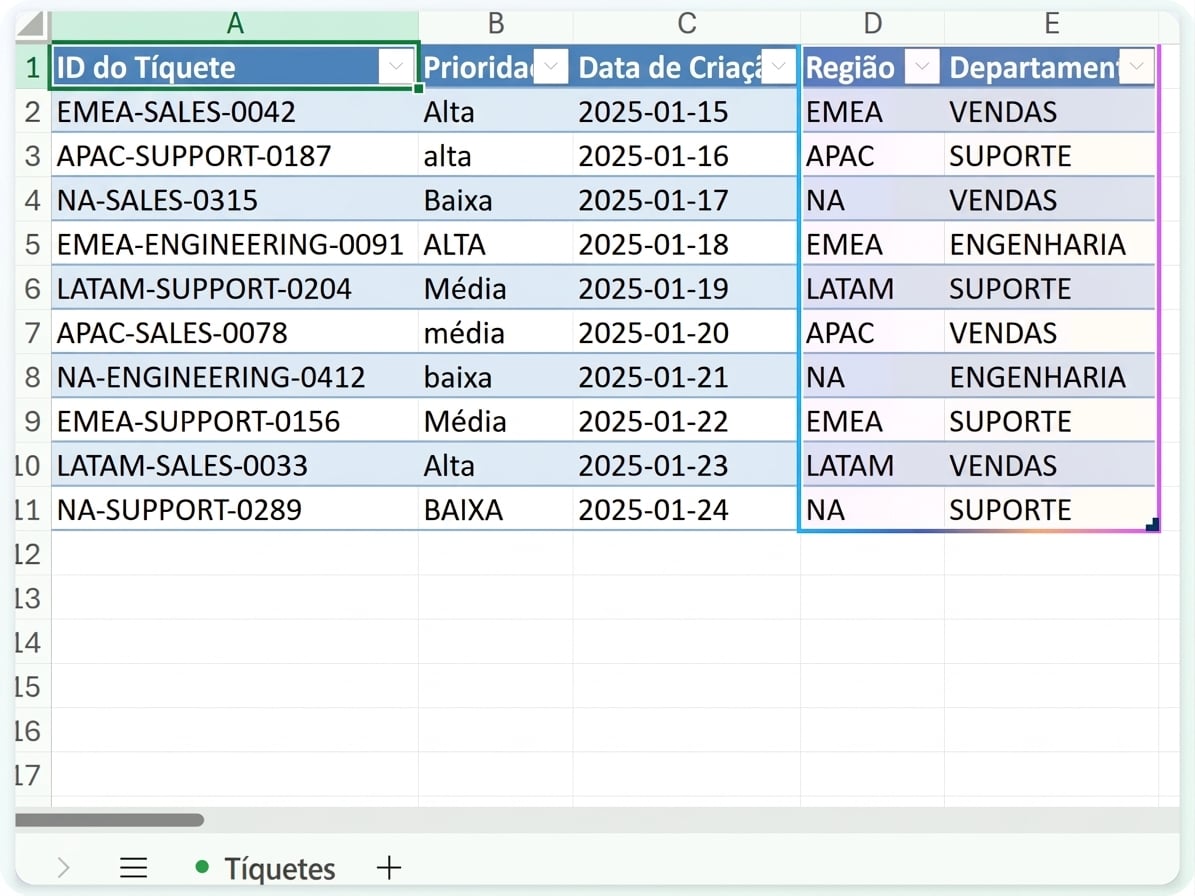Open the Departamento column filter dropdown
The image size is (1195, 896).
point(1136,67)
